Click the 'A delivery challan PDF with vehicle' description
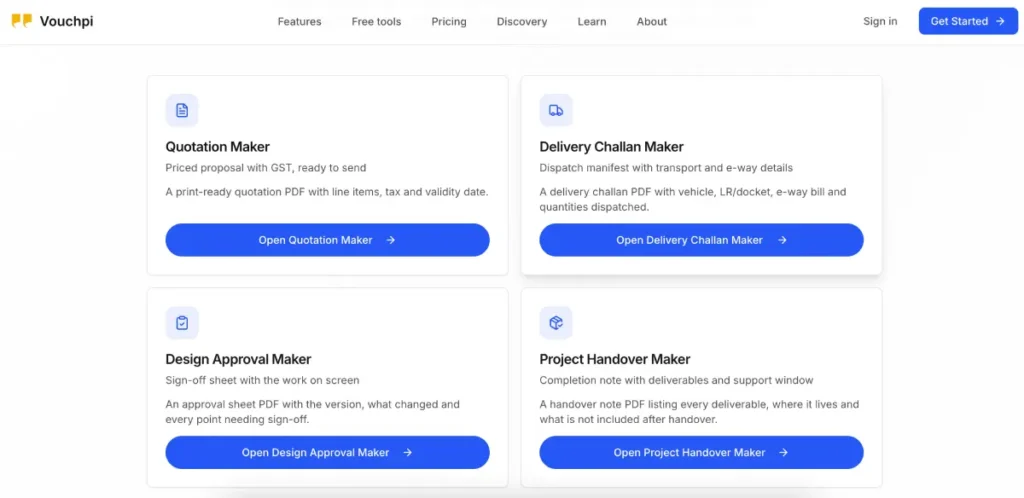1024x498 pixels. pos(693,200)
